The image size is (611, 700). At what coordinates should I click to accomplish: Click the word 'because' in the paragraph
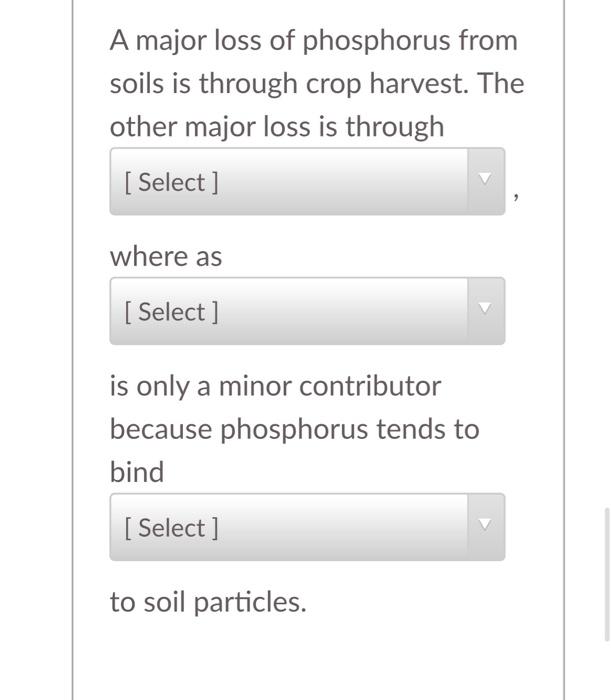click(161, 429)
